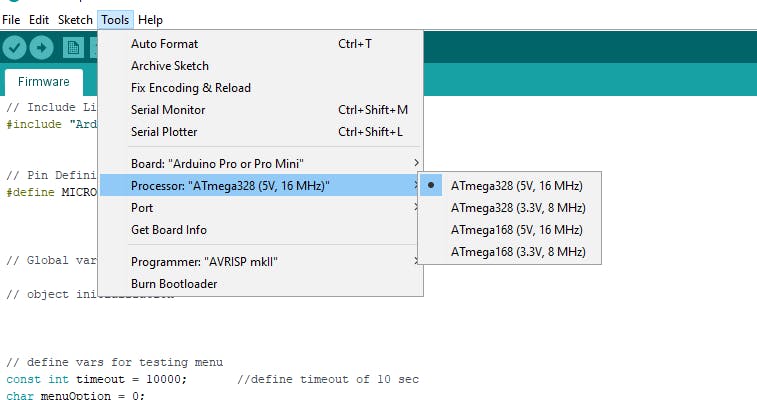757x400 pixels.
Task: Select ATmega168 (3.3V, 8 MHz) processor
Action: tap(517, 252)
